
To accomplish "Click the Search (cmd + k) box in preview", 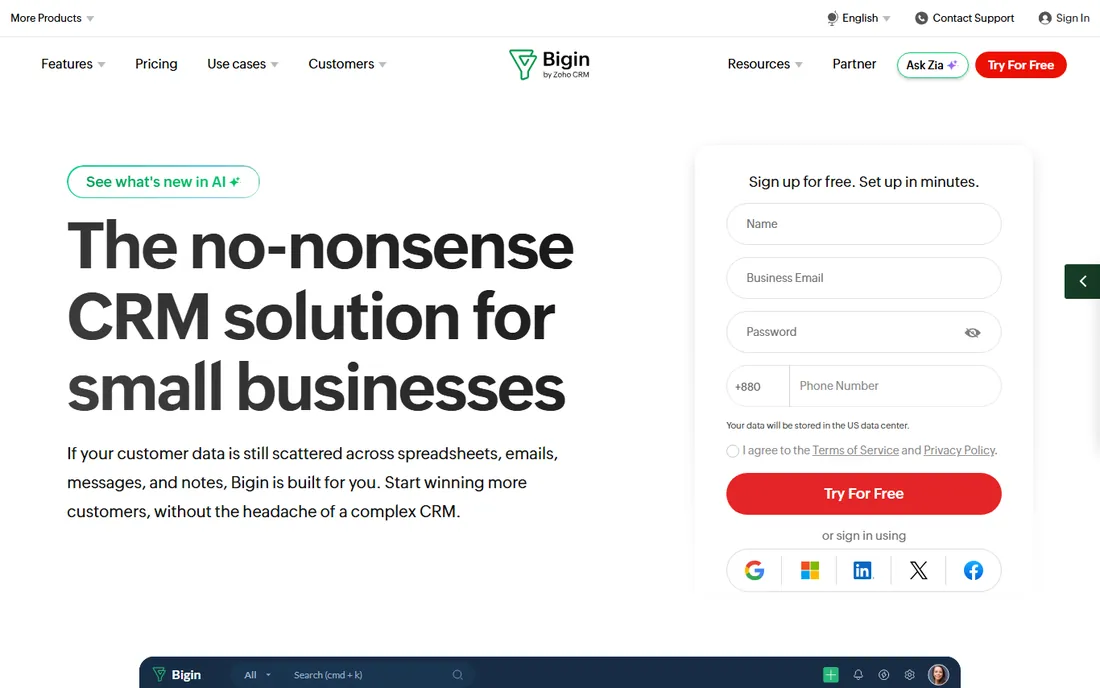I will click(x=379, y=675).
